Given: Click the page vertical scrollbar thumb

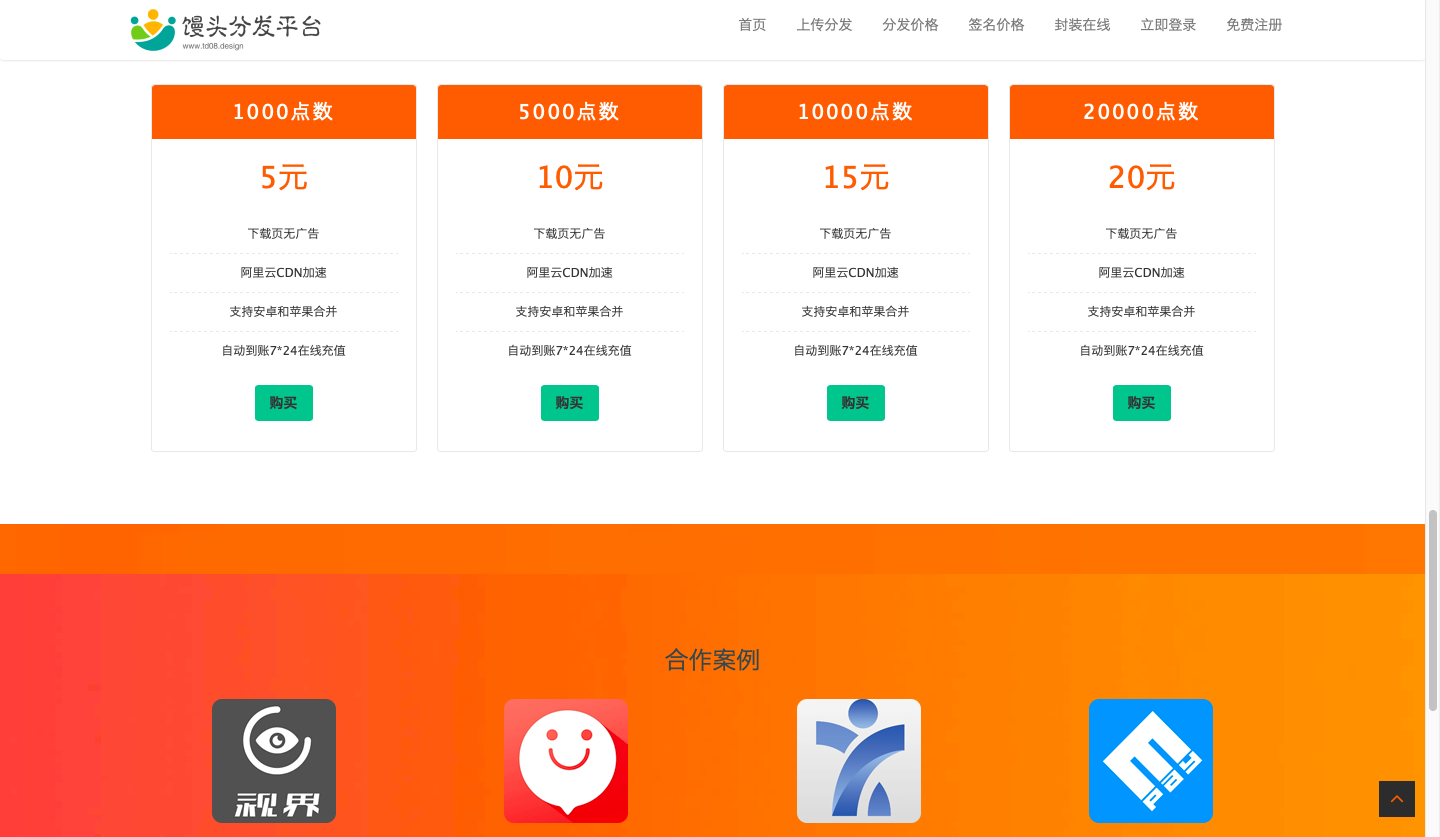Looking at the screenshot, I should click(1432, 610).
